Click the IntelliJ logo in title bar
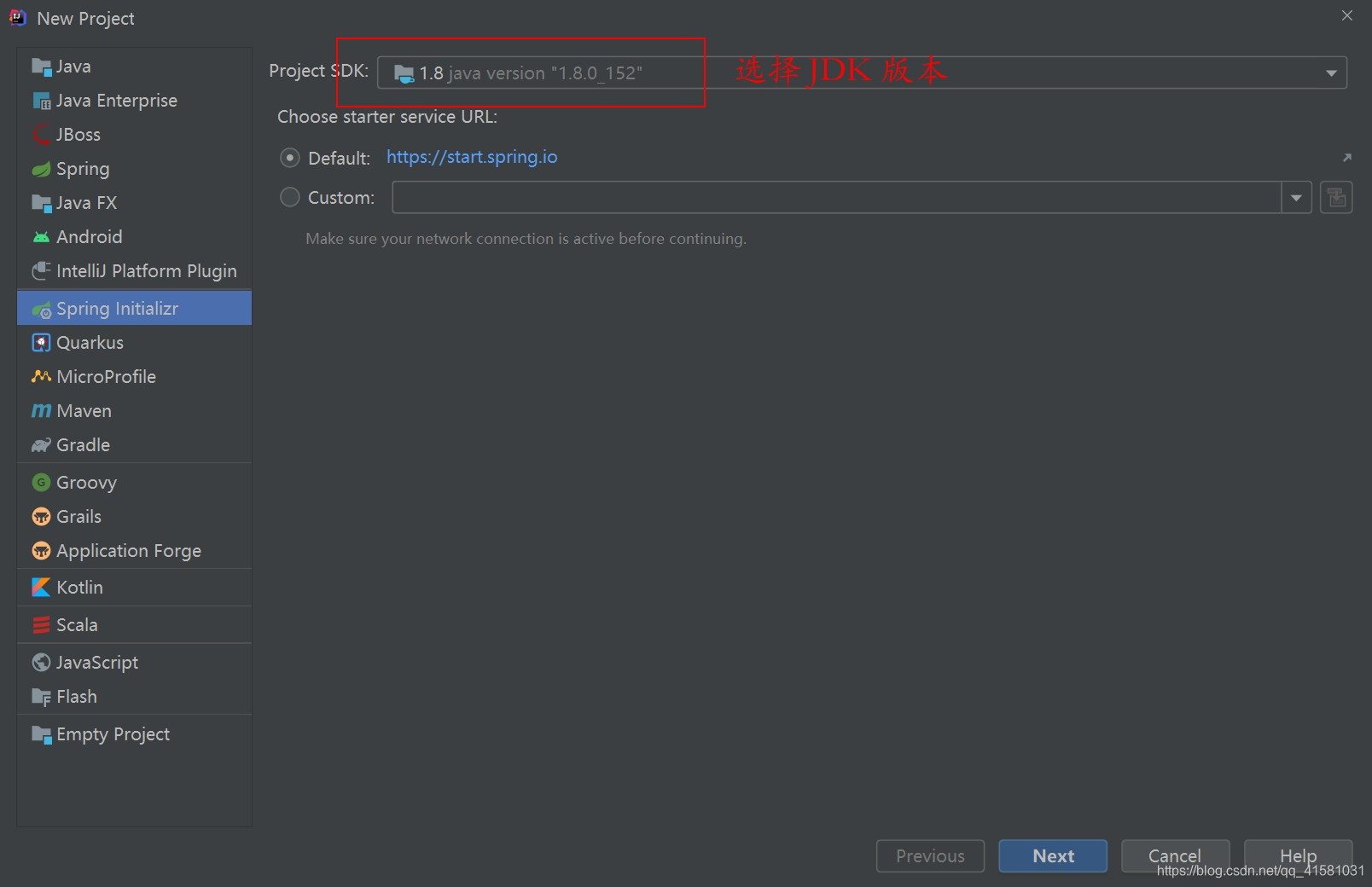This screenshot has height=887, width=1372. tap(17, 18)
